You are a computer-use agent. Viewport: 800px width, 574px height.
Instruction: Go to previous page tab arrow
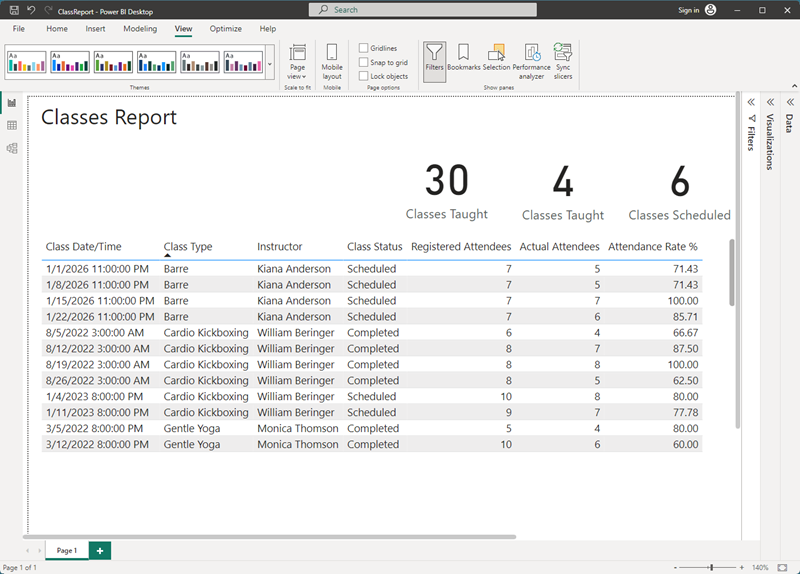[28, 551]
